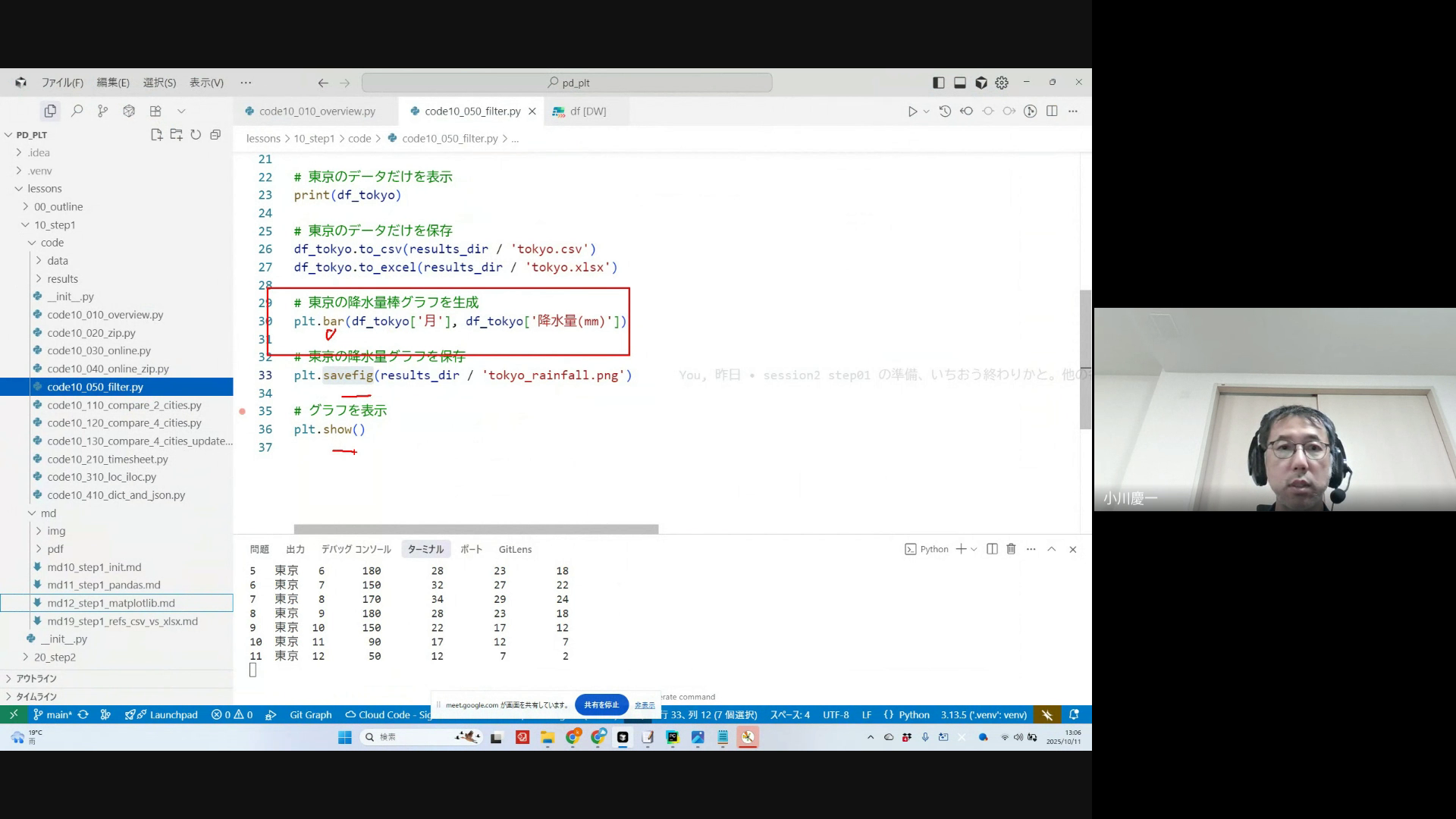Expand the 20_step2 folder
The height and width of the screenshot is (819, 1456).
54,657
